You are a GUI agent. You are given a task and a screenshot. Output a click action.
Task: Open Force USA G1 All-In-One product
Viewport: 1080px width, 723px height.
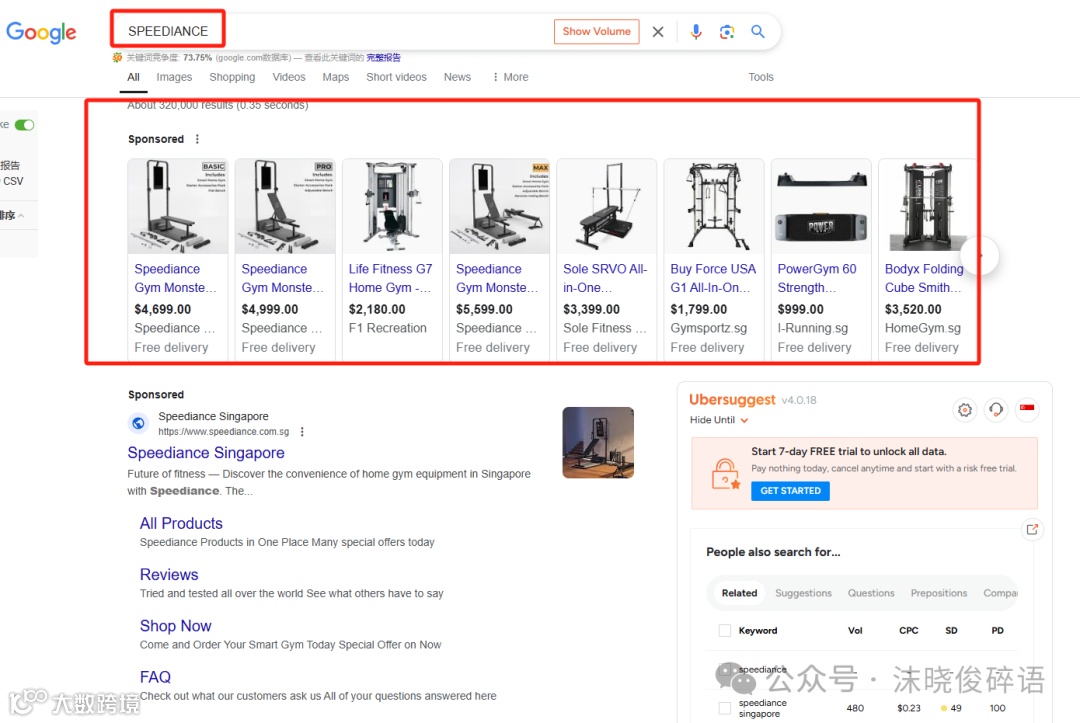(714, 258)
